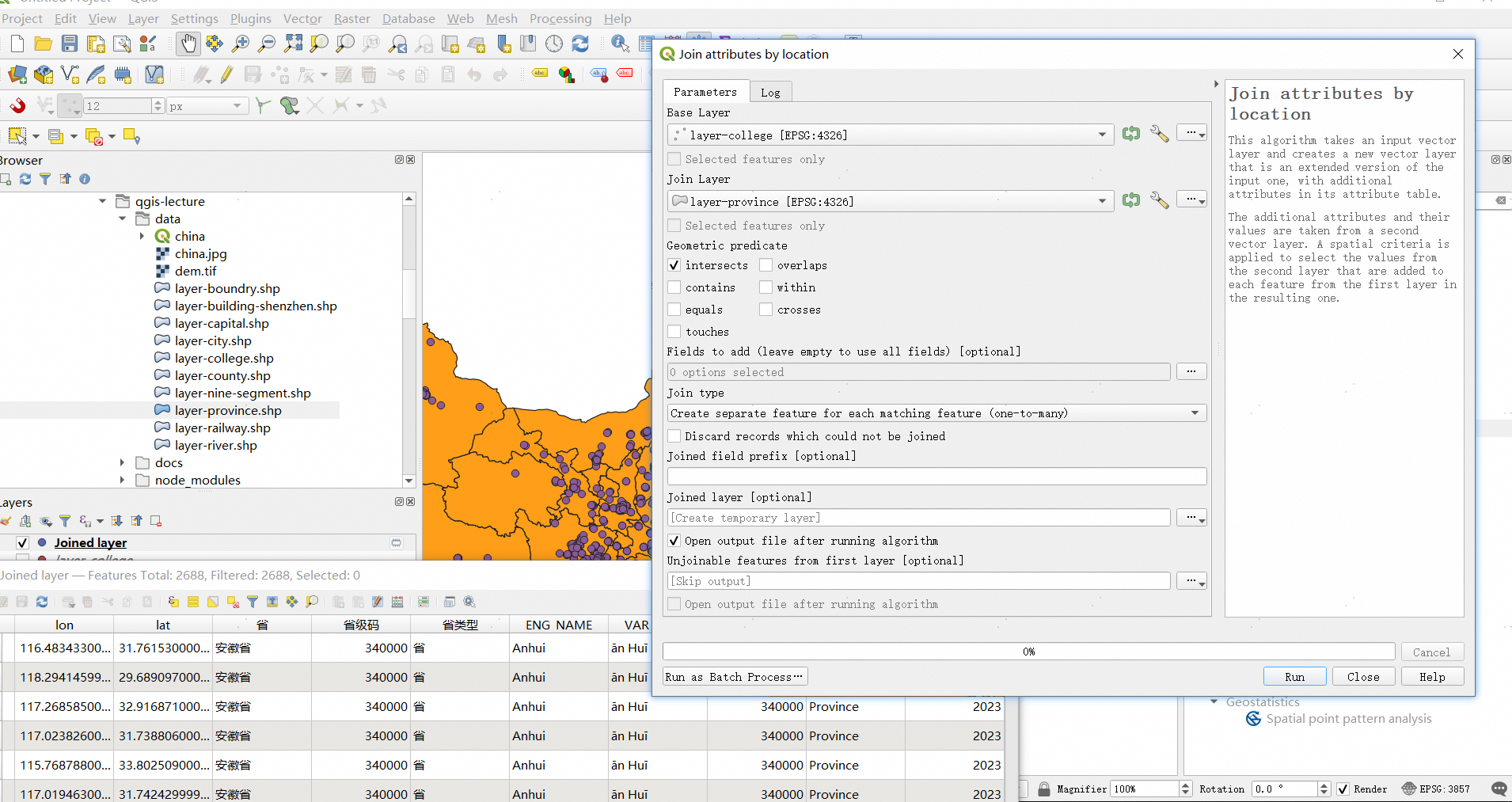Screen dimensions: 1512x802
Task: Open the Processing menu
Action: tap(560, 18)
